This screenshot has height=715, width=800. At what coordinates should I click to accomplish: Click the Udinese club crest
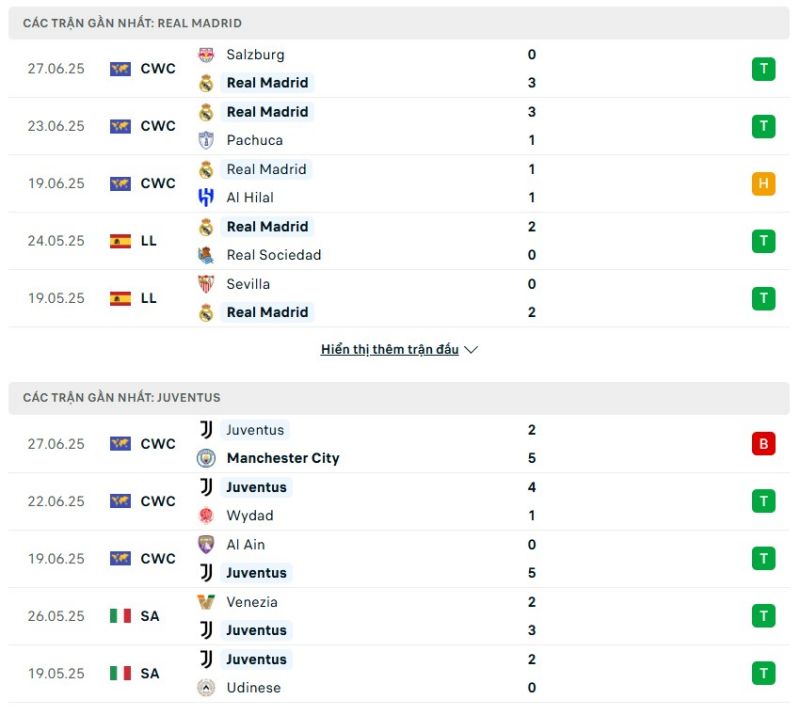206,688
